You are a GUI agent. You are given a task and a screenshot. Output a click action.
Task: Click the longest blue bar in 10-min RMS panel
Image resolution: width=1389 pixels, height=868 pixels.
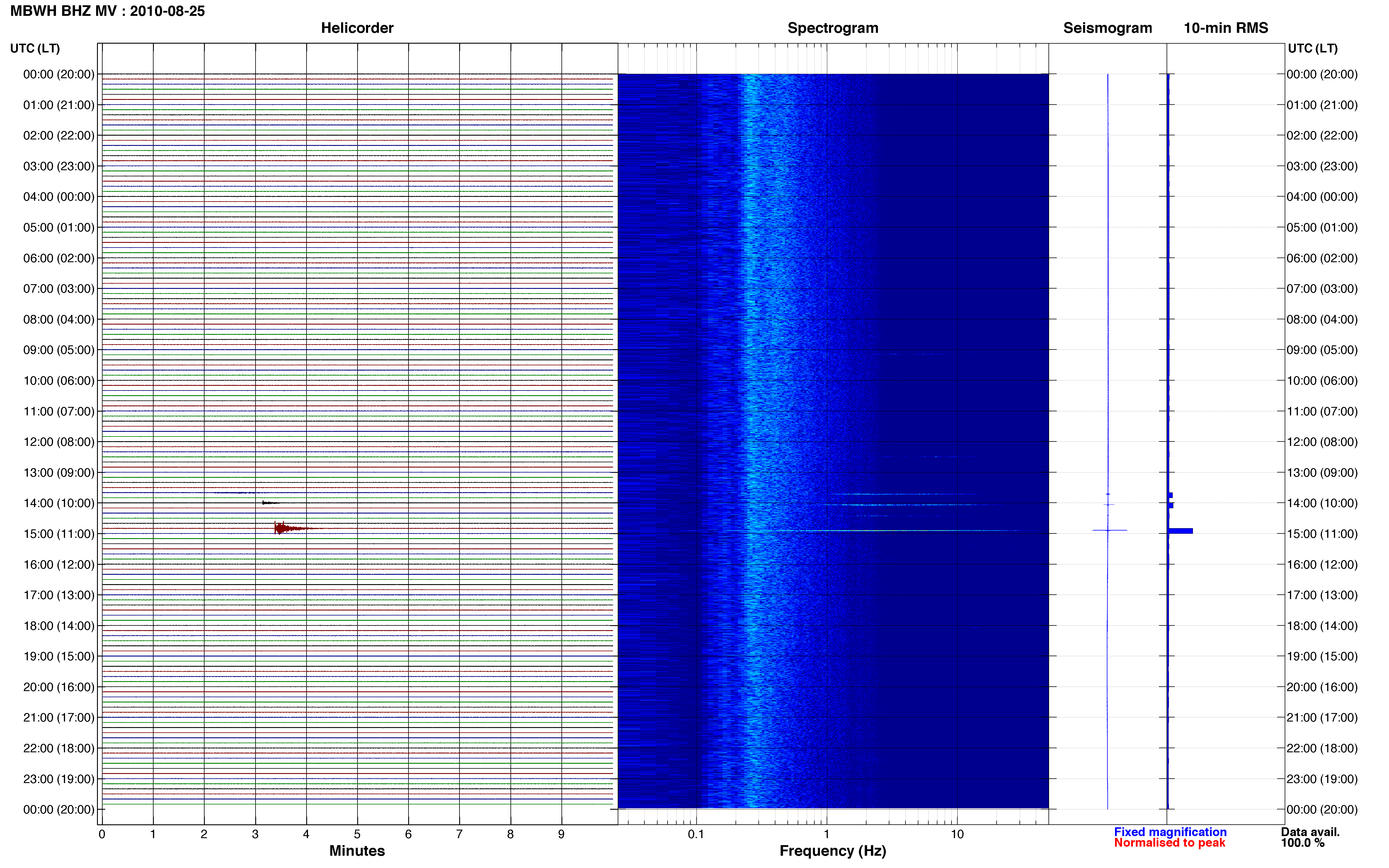[1181, 531]
